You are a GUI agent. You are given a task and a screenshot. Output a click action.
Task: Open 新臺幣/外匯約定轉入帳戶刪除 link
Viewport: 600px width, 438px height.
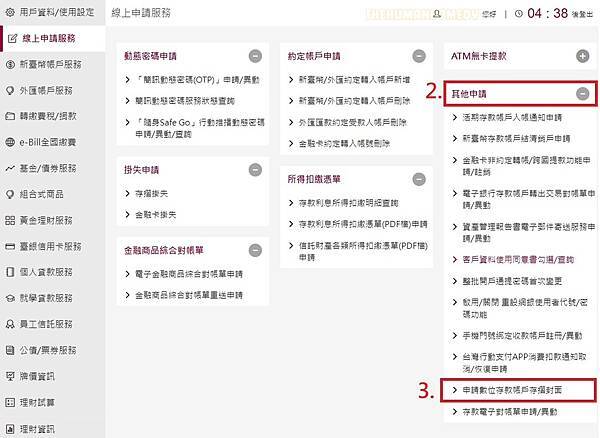(x=354, y=101)
